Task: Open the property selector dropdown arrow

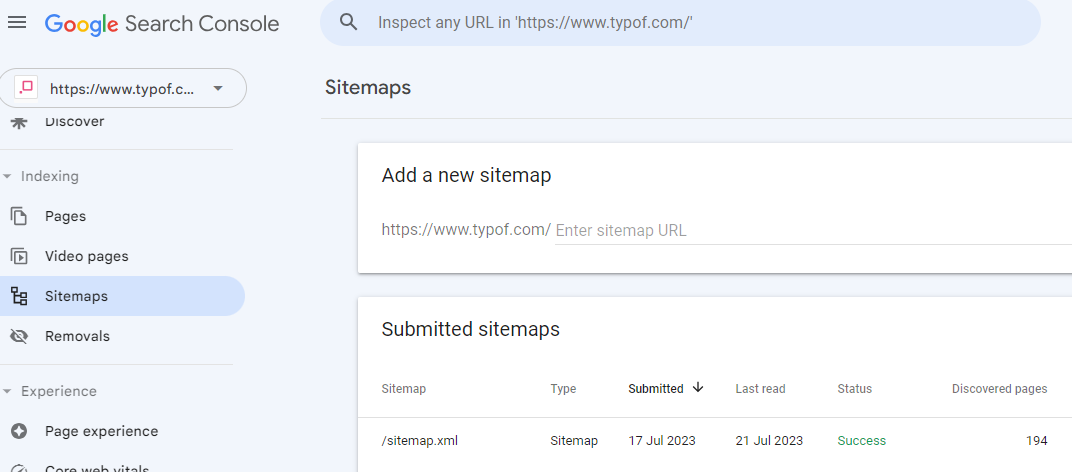Action: (x=218, y=88)
